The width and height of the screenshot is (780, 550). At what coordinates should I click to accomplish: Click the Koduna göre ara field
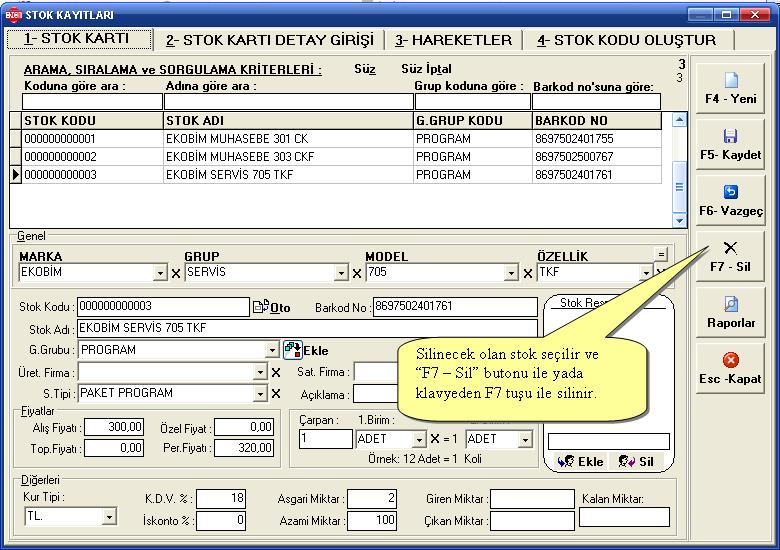pyautogui.click(x=93, y=101)
